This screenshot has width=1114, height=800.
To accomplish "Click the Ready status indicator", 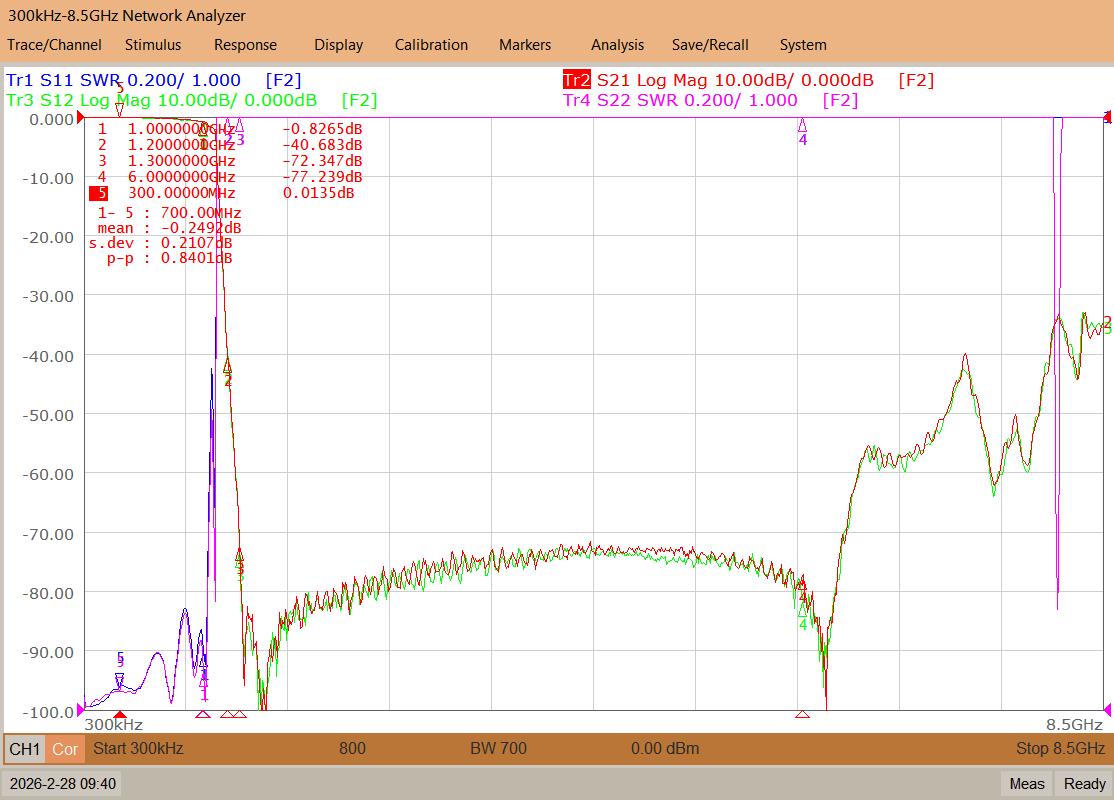I will coord(1084,784).
